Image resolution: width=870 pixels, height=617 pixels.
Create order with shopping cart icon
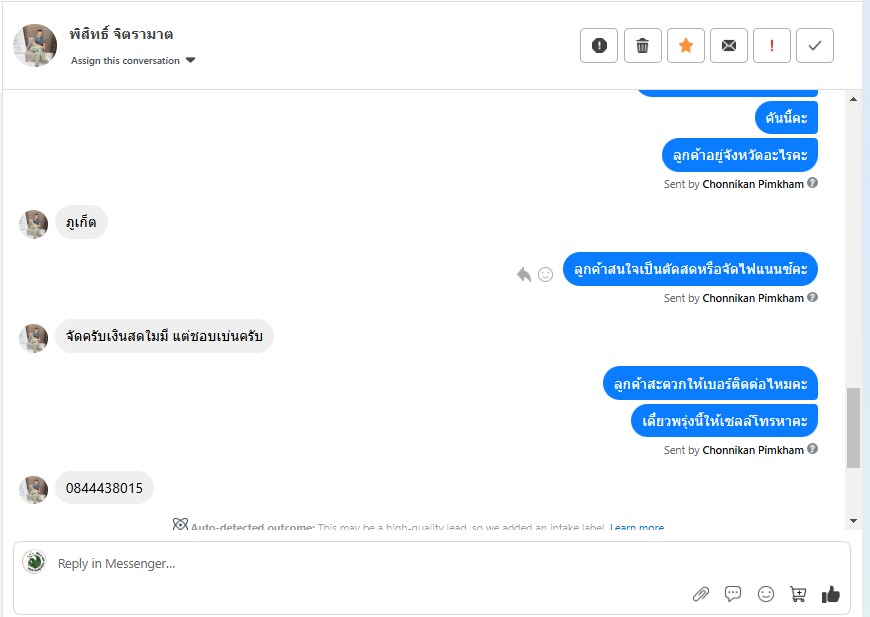click(x=798, y=594)
